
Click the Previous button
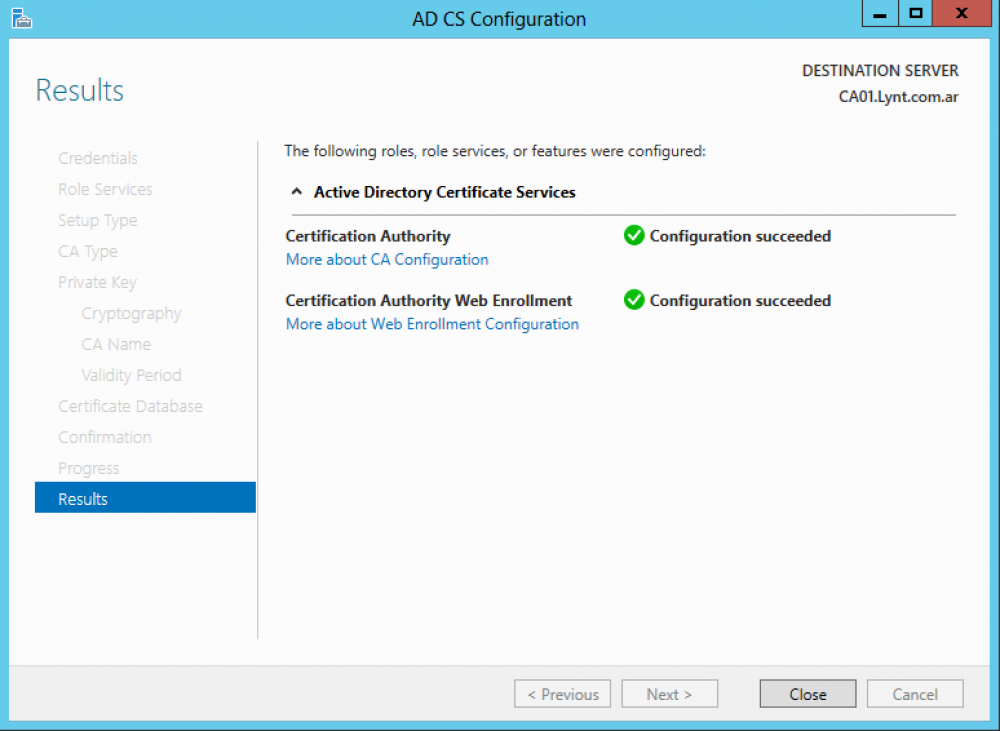click(563, 694)
